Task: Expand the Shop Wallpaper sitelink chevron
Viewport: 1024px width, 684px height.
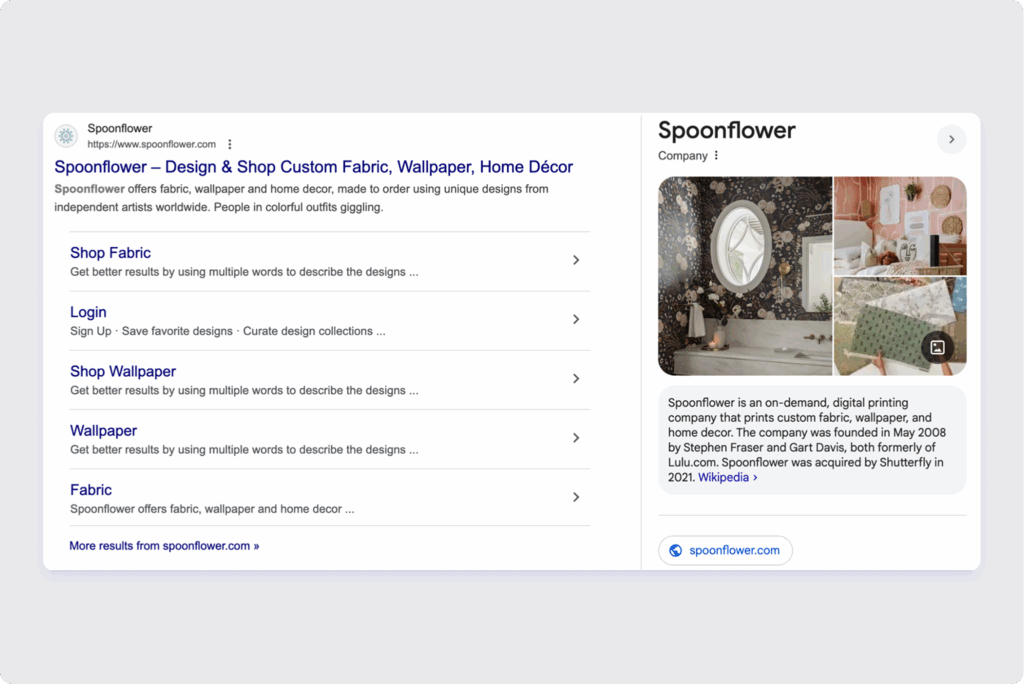Action: coord(576,379)
